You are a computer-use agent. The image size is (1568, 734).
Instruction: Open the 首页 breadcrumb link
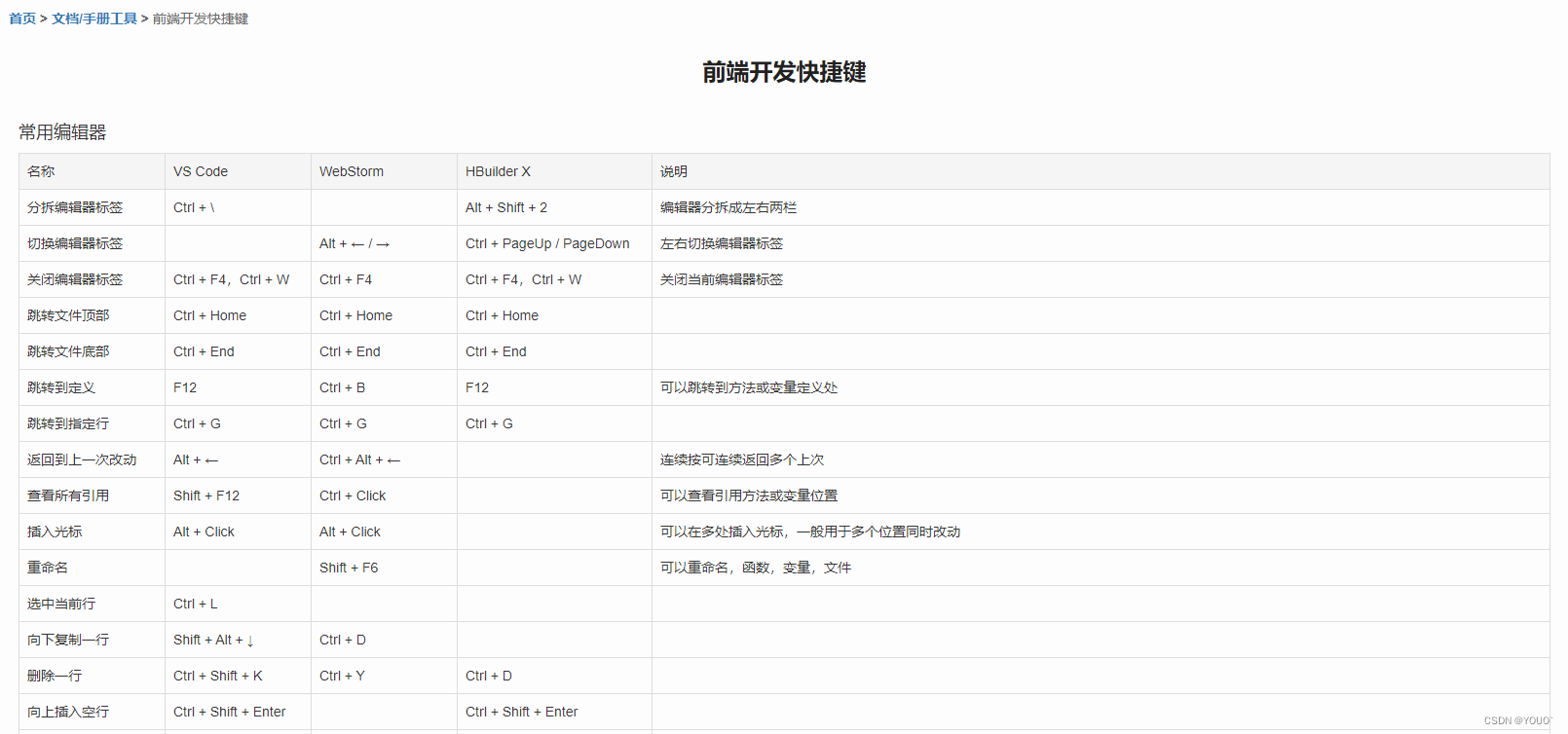pyautogui.click(x=22, y=18)
